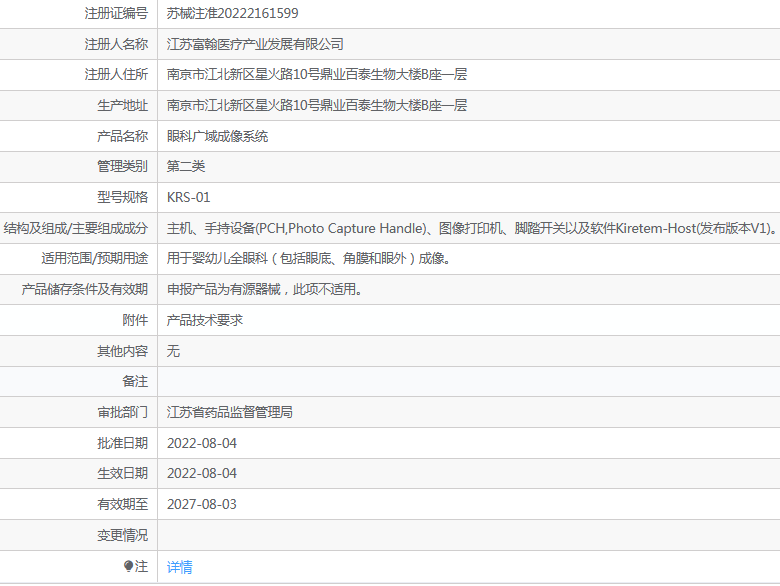
Task: Click the address value in 注册人住所 row
Action: 317,75
